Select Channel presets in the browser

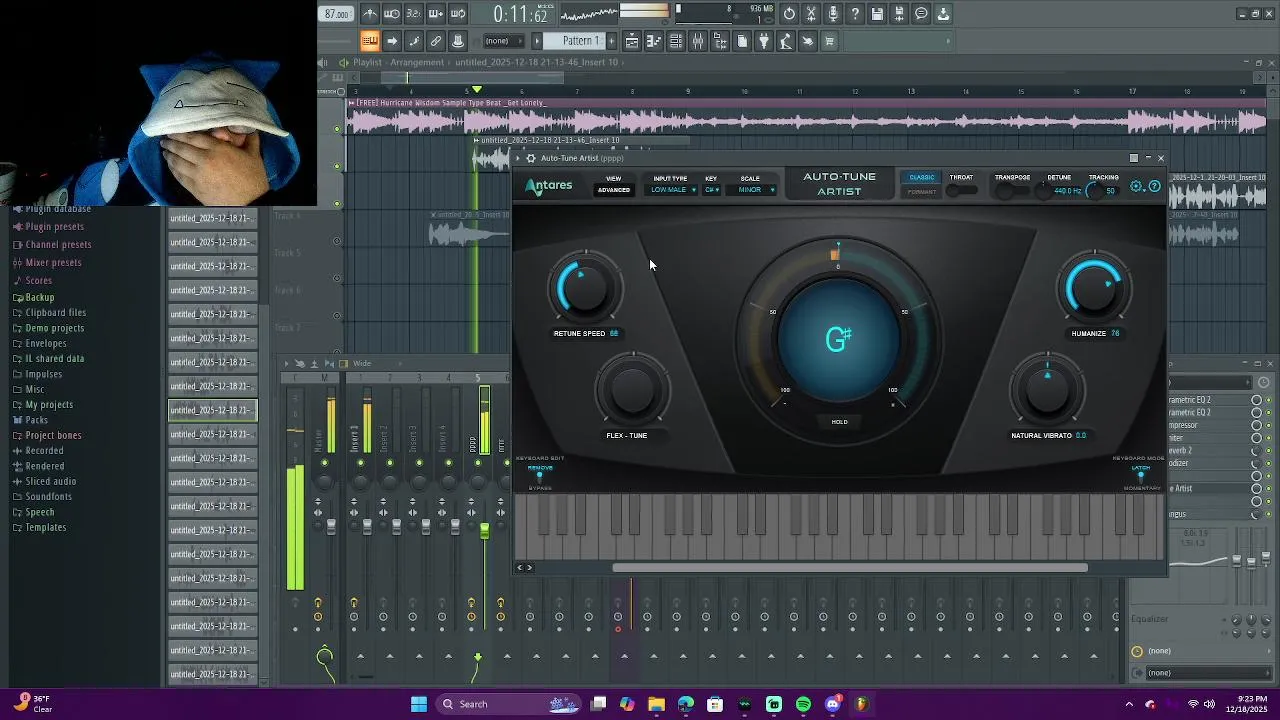pyautogui.click(x=58, y=245)
